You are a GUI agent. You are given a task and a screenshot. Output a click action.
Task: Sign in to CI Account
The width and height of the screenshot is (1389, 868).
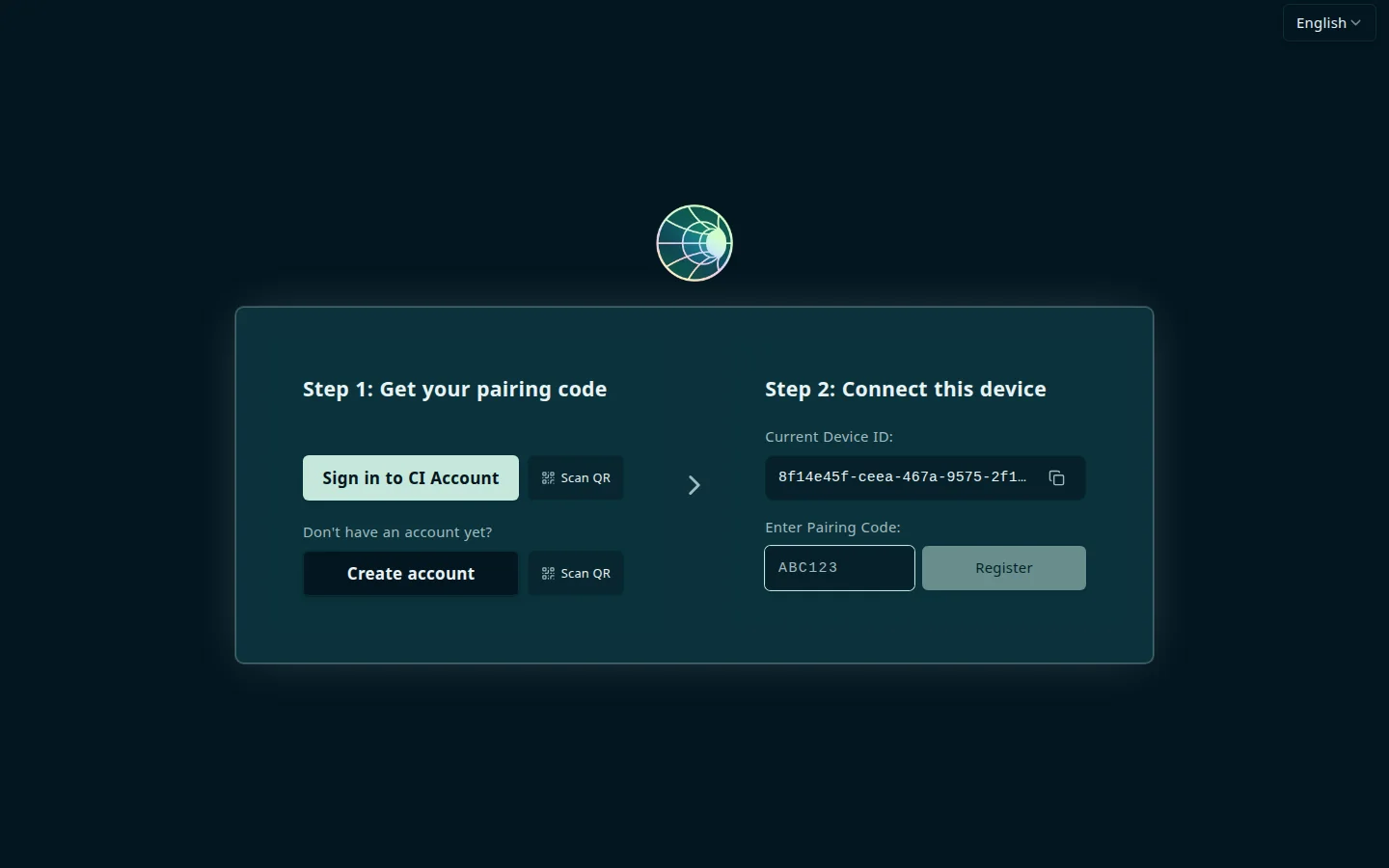pyautogui.click(x=411, y=478)
